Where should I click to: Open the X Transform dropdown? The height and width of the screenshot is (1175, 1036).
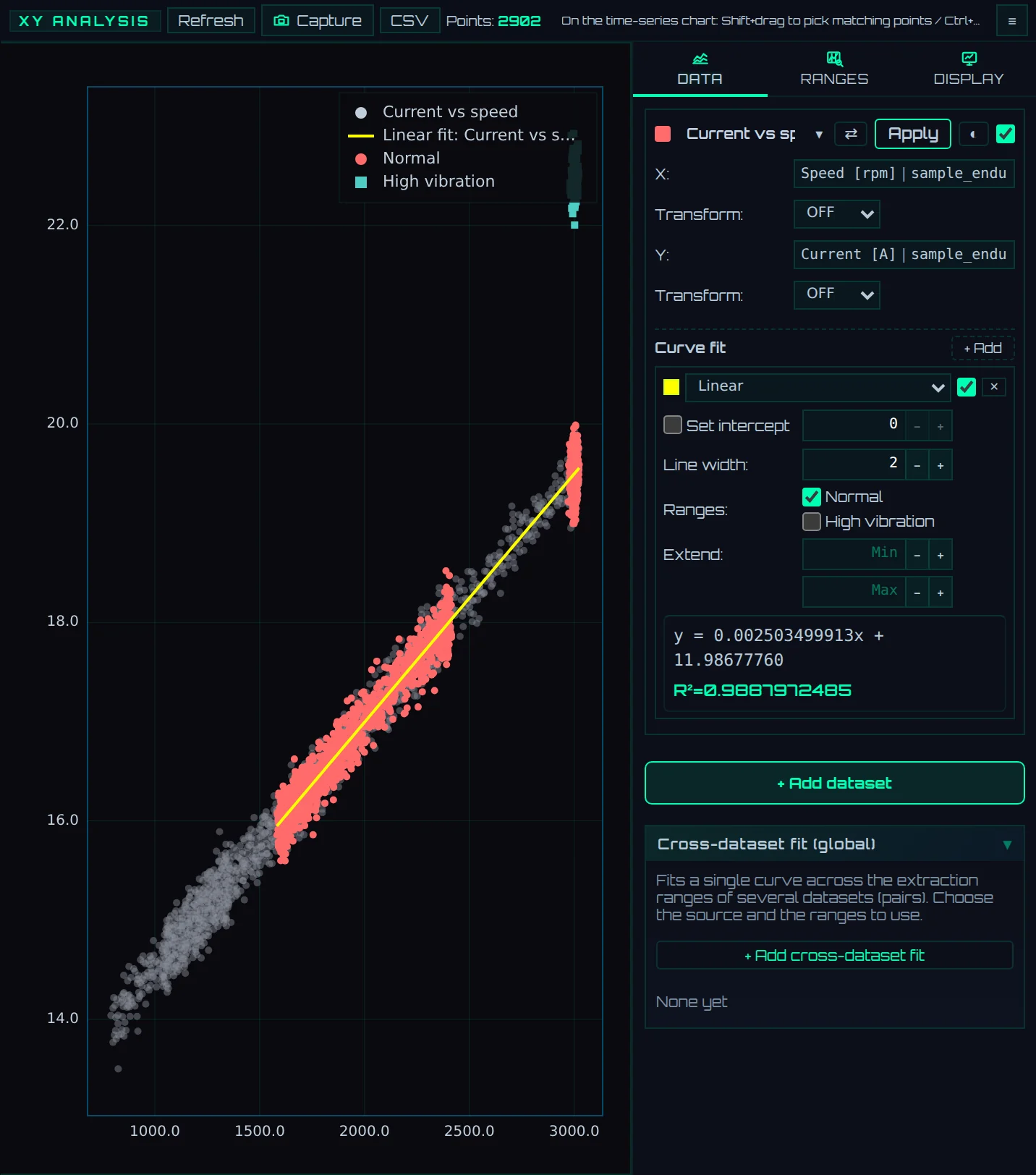tap(837, 213)
